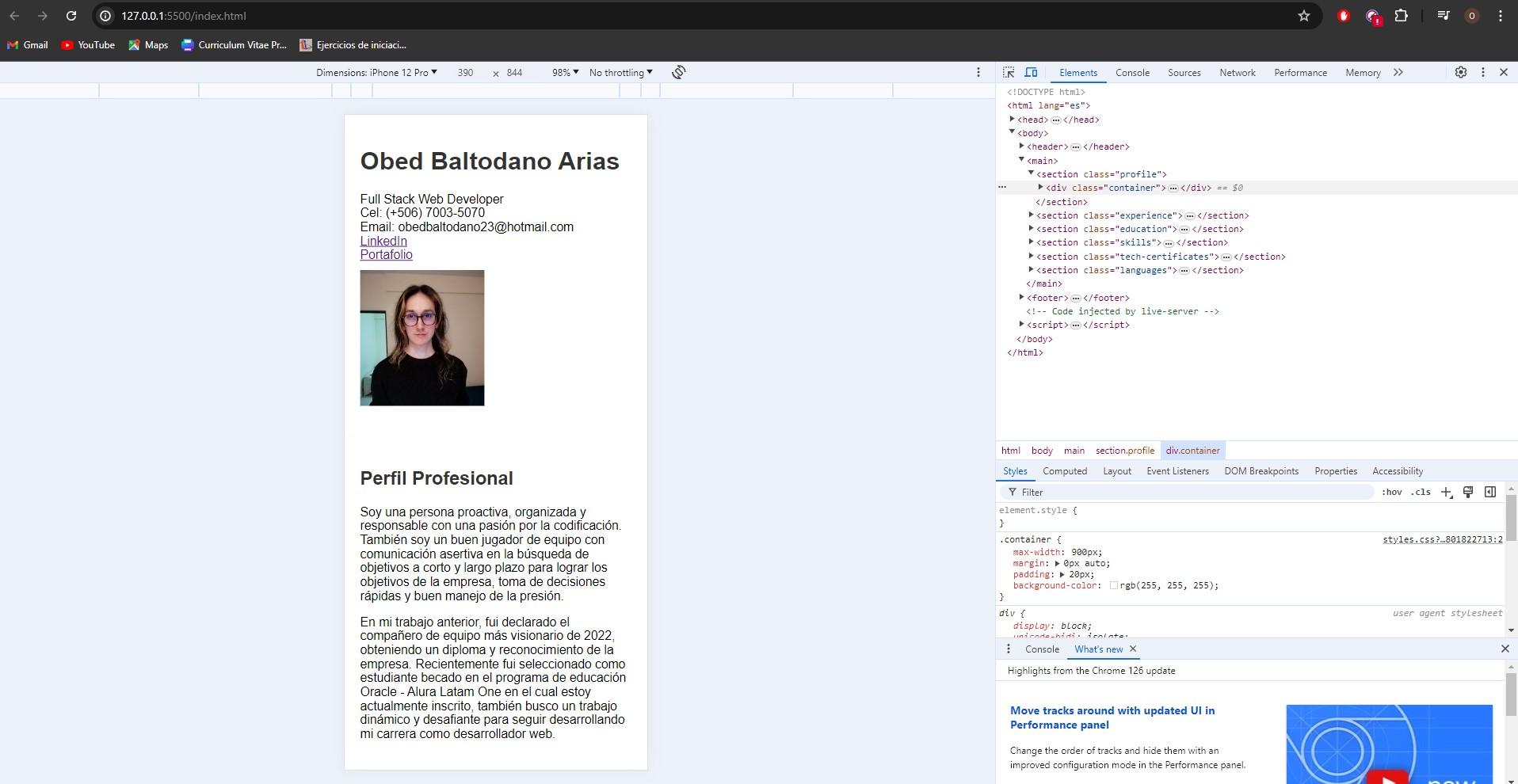
Task: Click the white background-color swatch
Action: coord(1113,585)
